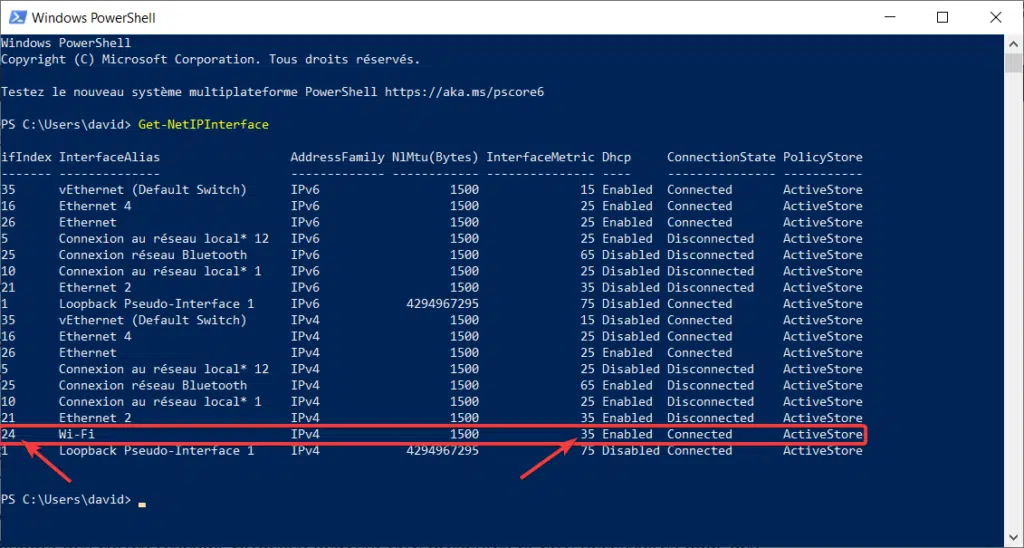Click the Get-NetIPInterface command text
The image size is (1024, 548).
[x=203, y=124]
